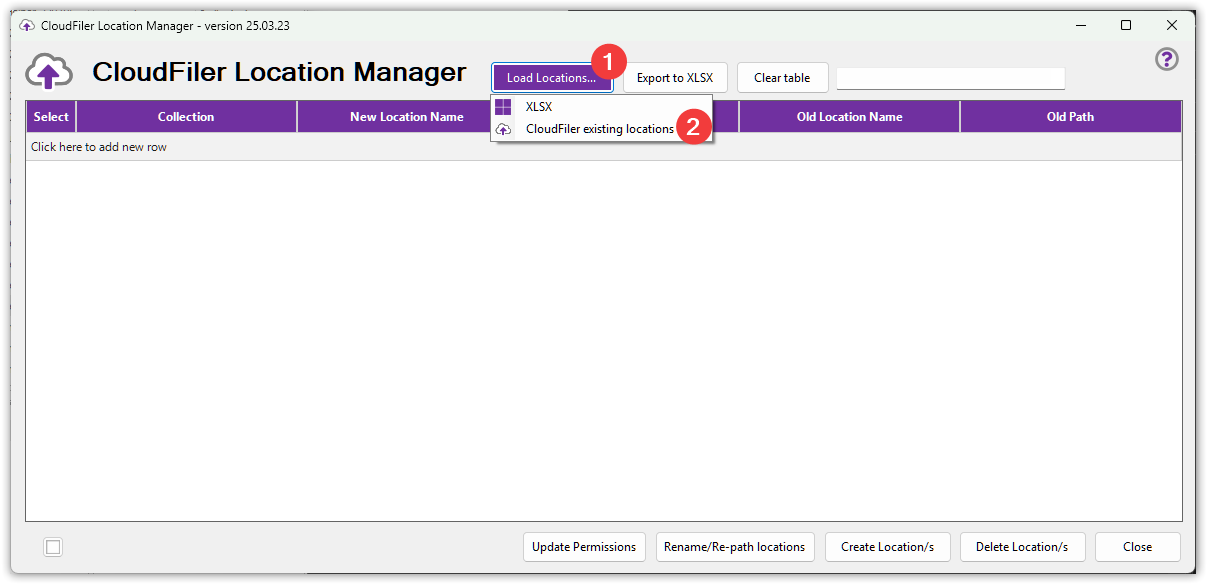Select CloudFiler existing locations menu entry
1207x584 pixels.
pyautogui.click(x=600, y=129)
